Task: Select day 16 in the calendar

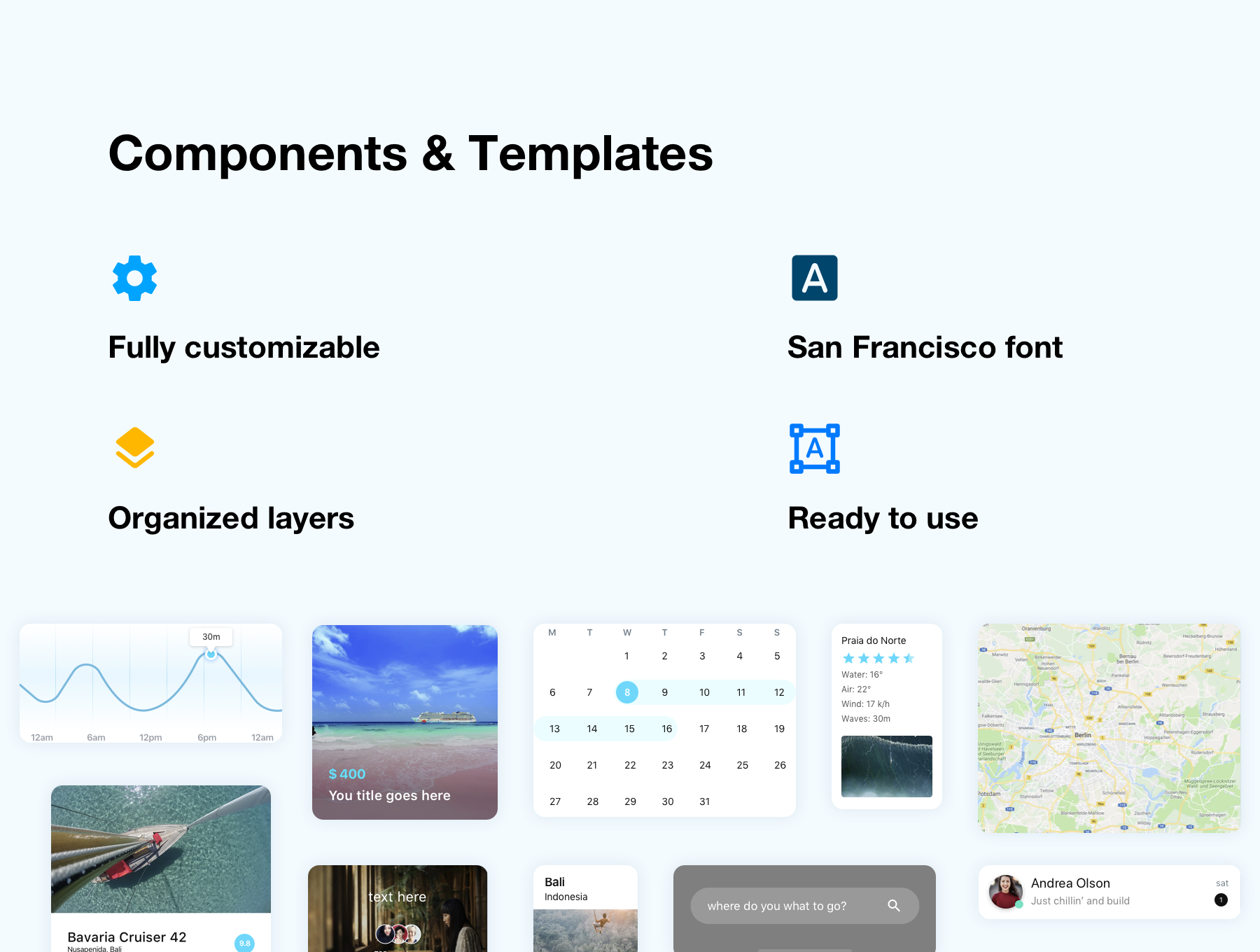Action: pyautogui.click(x=666, y=729)
